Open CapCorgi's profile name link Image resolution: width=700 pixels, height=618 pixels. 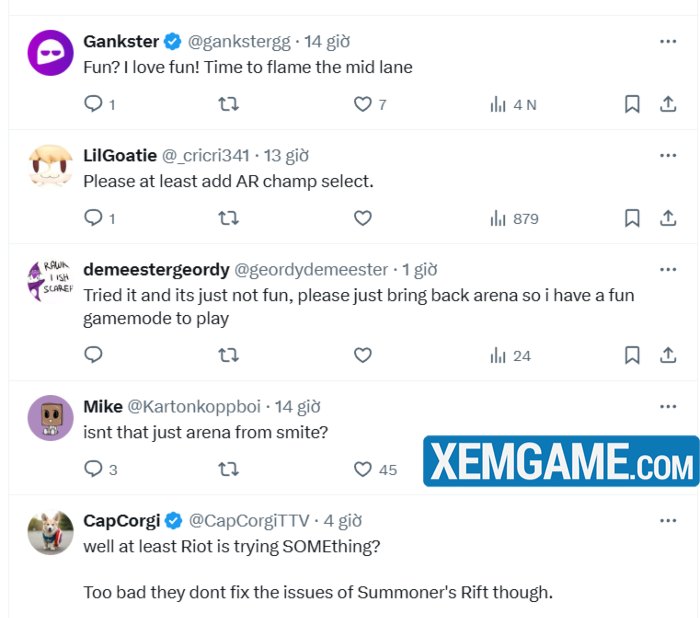[x=120, y=521]
